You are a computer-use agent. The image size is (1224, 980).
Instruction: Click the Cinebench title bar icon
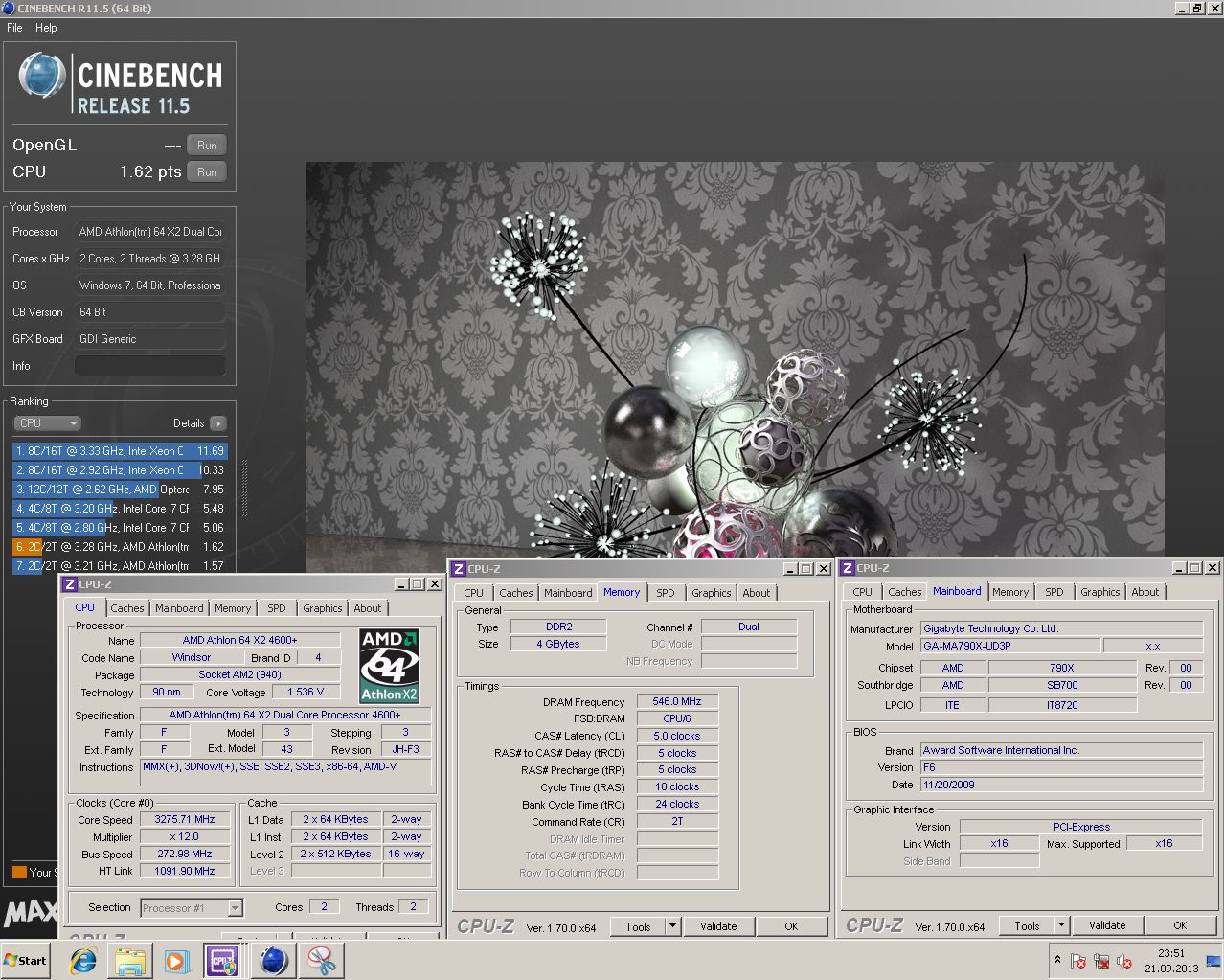coord(9,8)
